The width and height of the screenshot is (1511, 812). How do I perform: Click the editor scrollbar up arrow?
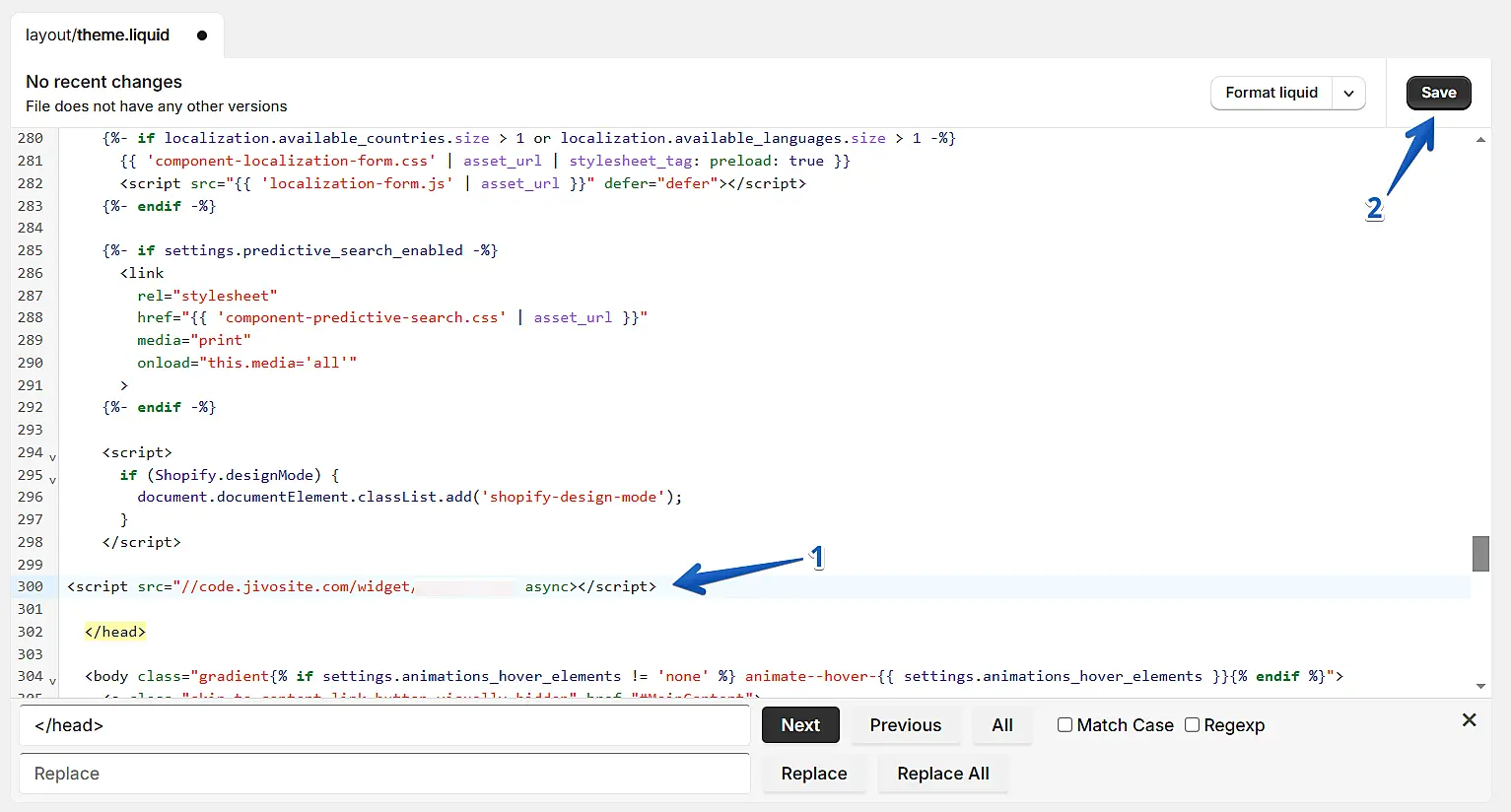click(x=1480, y=140)
